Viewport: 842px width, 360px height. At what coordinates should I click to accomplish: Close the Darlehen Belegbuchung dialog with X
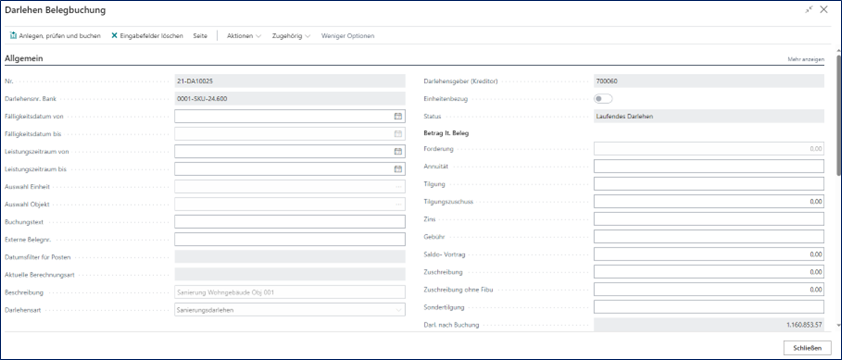(824, 10)
